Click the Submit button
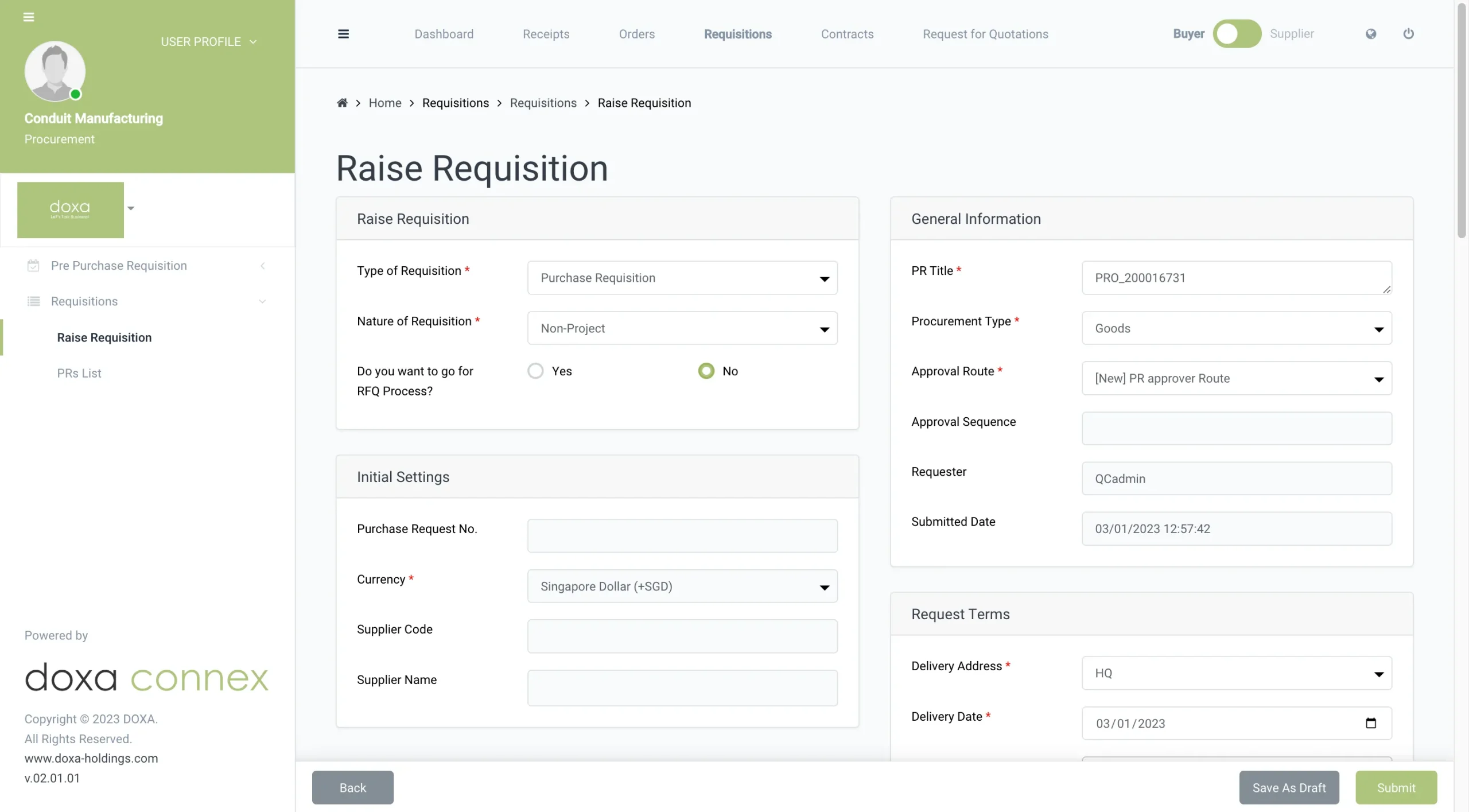 1396,787
